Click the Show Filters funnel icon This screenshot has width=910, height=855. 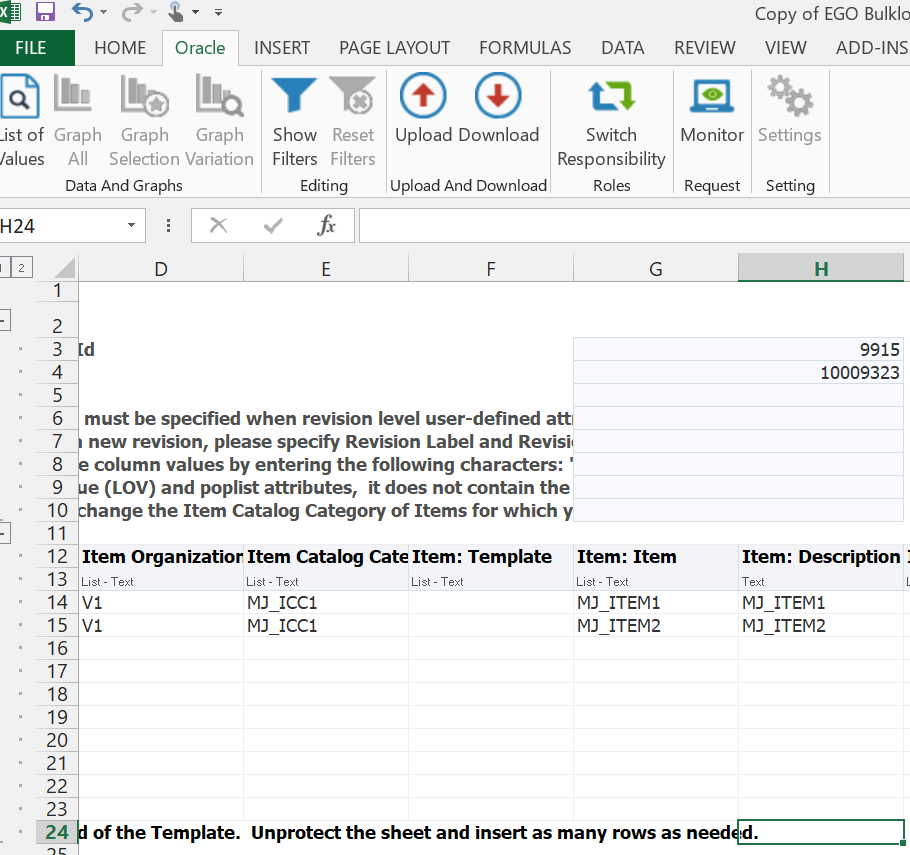click(x=294, y=96)
